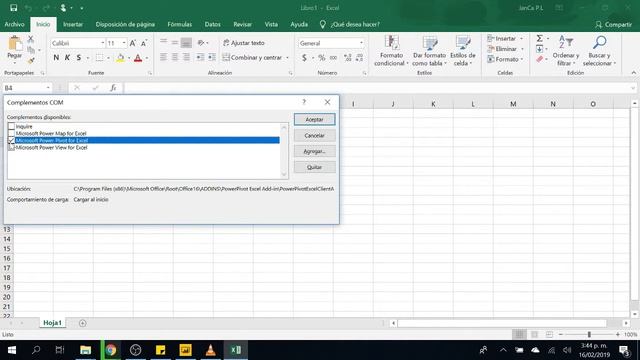Open Dar formato como tabla gallery

(x=429, y=51)
